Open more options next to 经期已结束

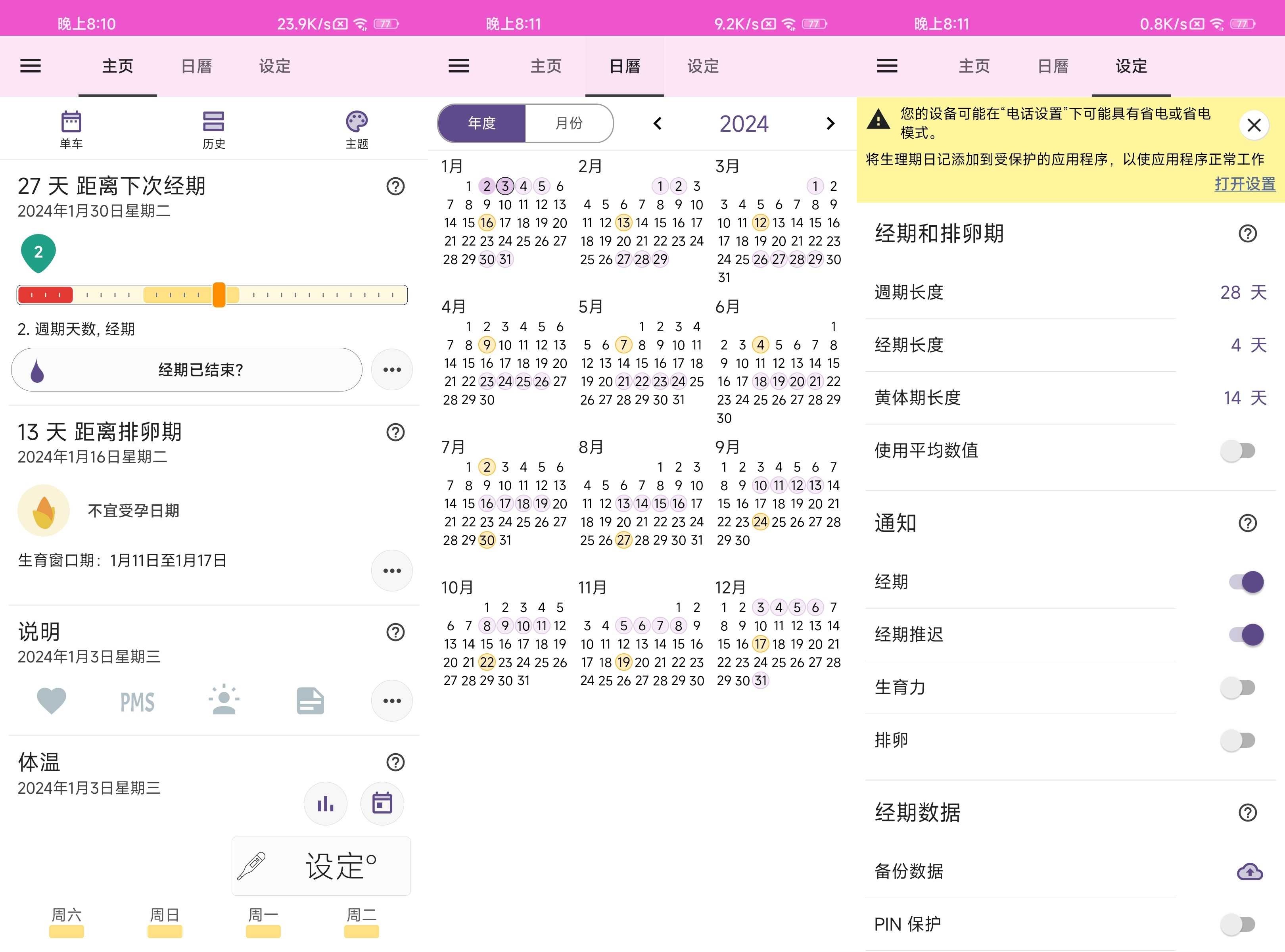click(392, 369)
